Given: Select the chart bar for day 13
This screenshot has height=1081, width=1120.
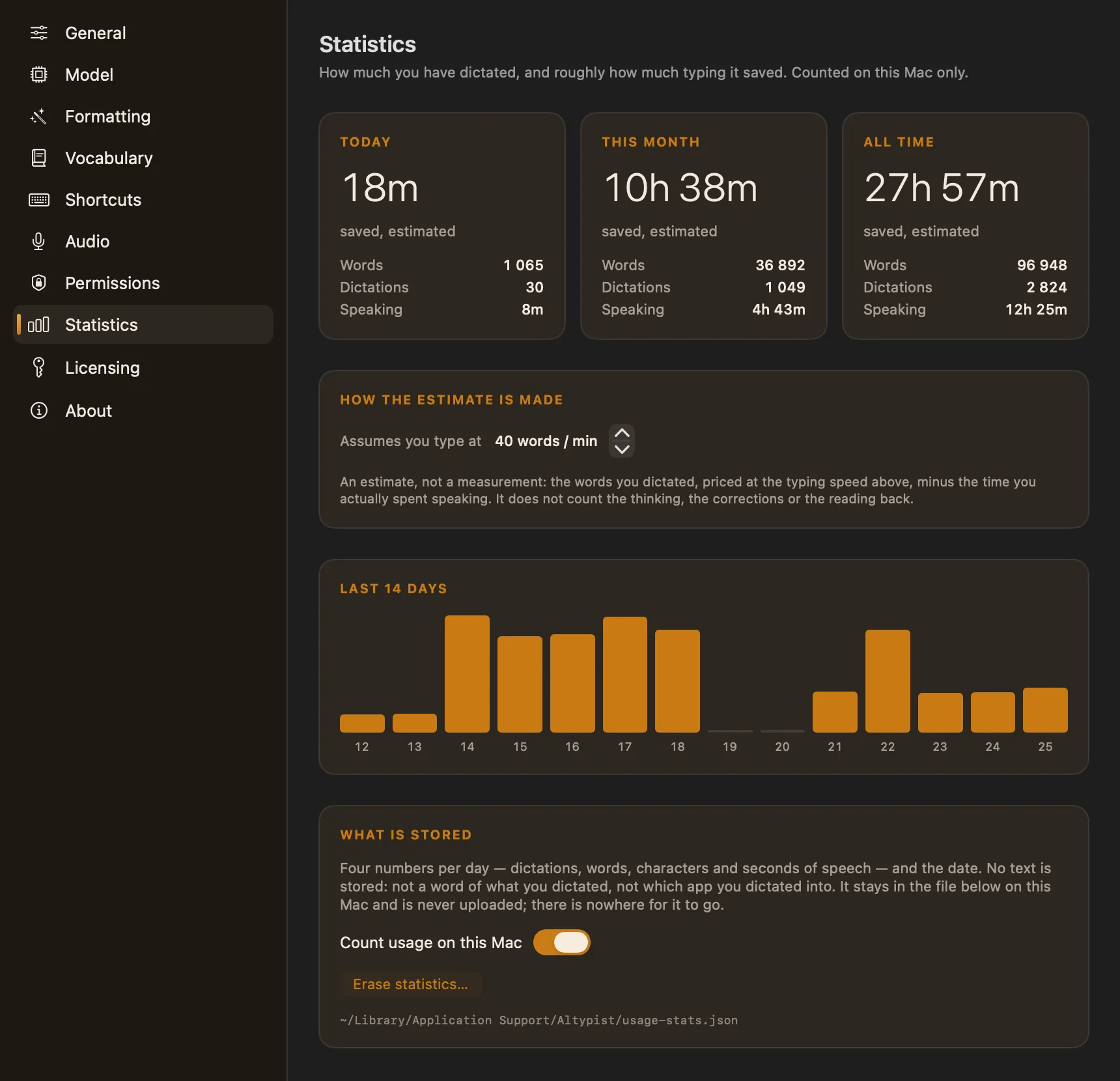Looking at the screenshot, I should tap(415, 723).
